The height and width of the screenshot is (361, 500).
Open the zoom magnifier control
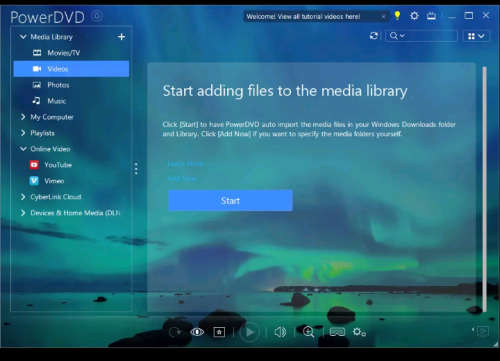(x=308, y=332)
